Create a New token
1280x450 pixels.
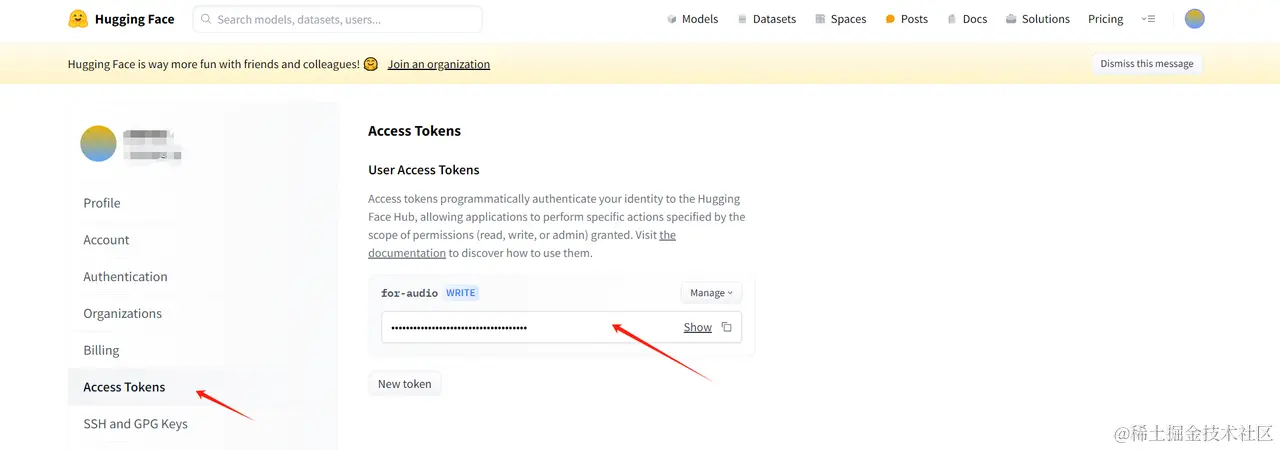coord(405,384)
